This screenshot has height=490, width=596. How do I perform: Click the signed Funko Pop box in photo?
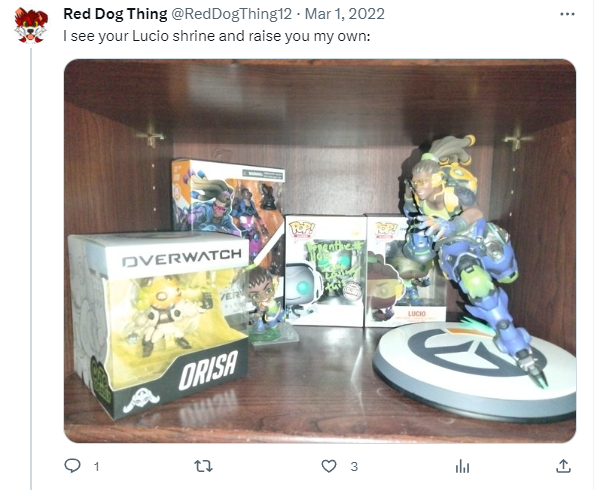click(x=325, y=271)
